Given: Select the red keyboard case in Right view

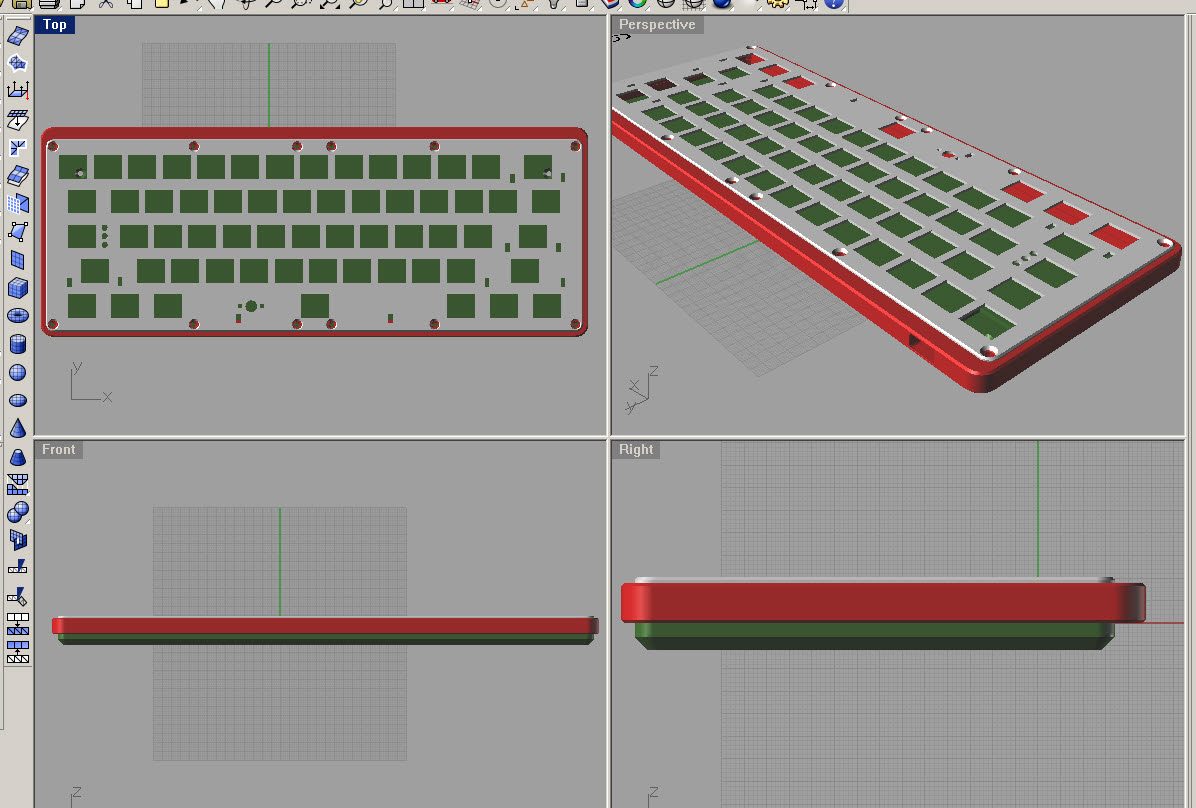Looking at the screenshot, I should coord(883,602).
